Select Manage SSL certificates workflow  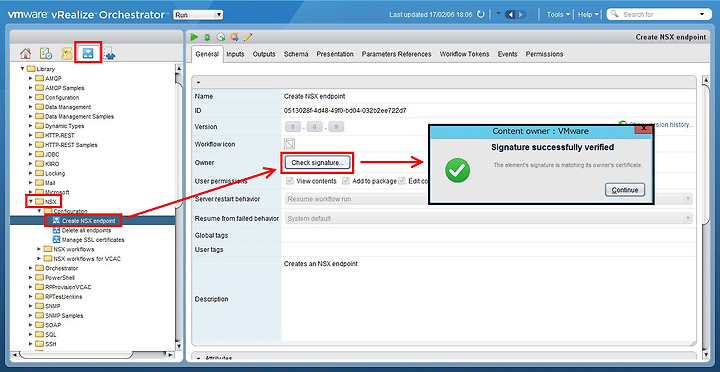coord(93,240)
